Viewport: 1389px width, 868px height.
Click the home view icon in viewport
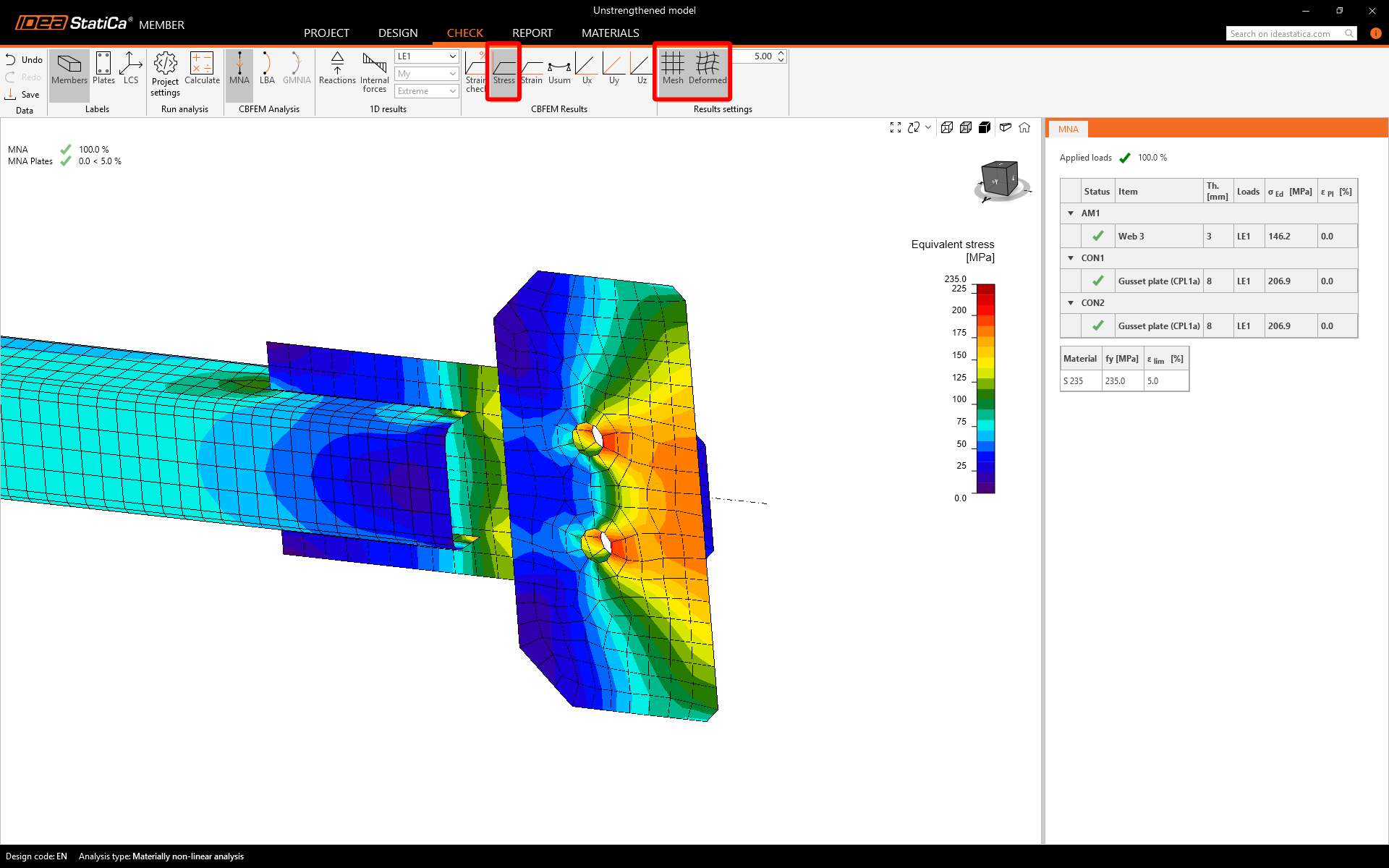coord(1024,127)
